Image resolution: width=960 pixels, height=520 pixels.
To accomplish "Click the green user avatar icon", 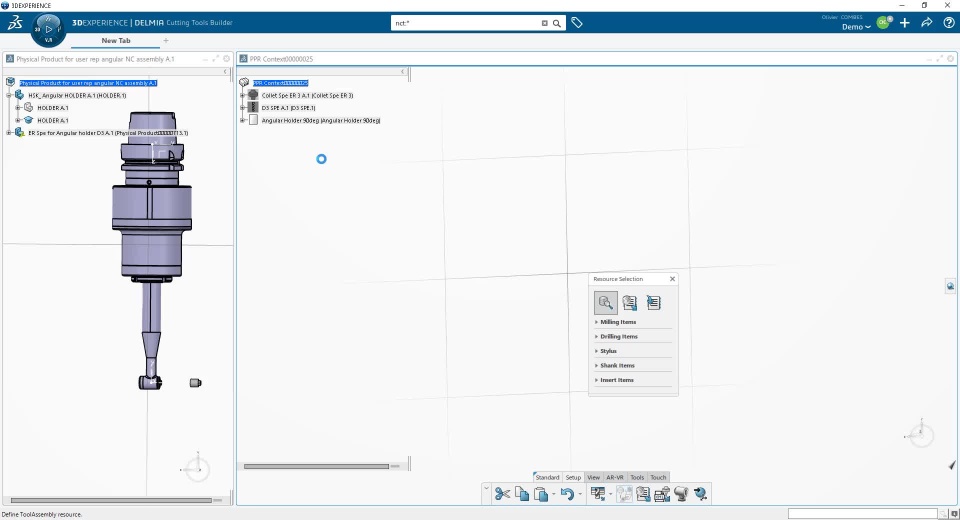I will pyautogui.click(x=883, y=23).
